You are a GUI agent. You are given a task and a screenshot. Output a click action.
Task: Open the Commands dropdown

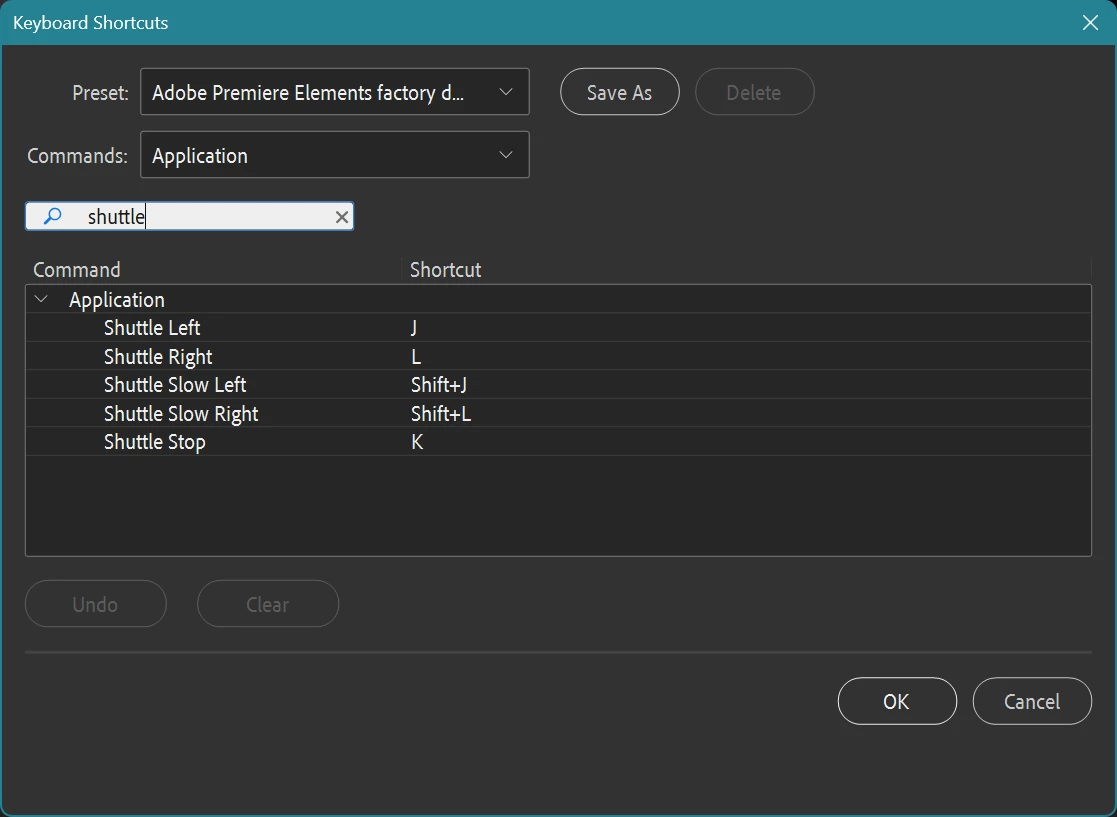coord(335,155)
